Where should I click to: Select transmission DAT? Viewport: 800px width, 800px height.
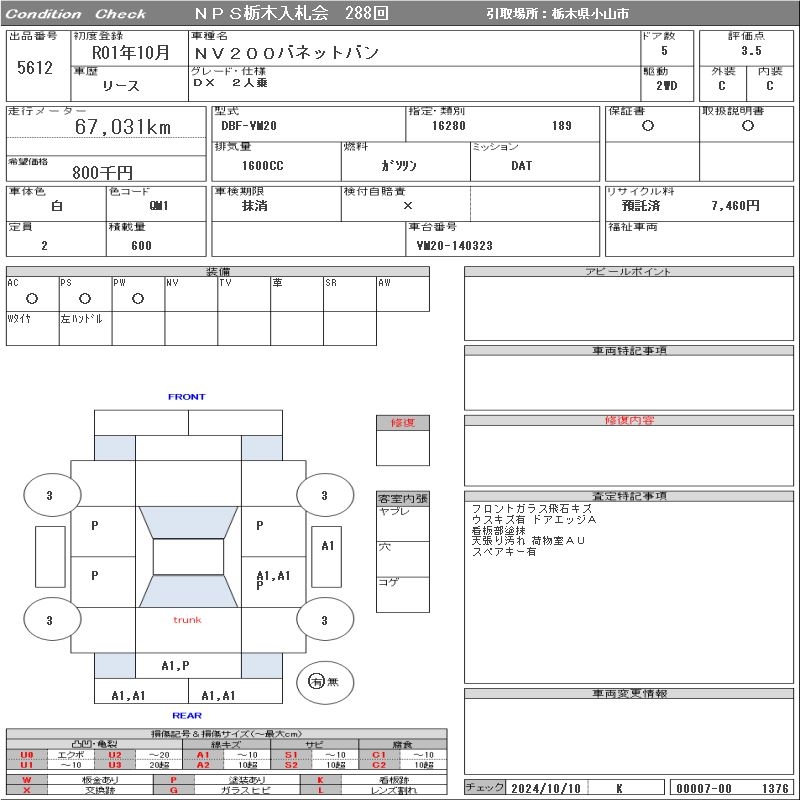coord(521,166)
